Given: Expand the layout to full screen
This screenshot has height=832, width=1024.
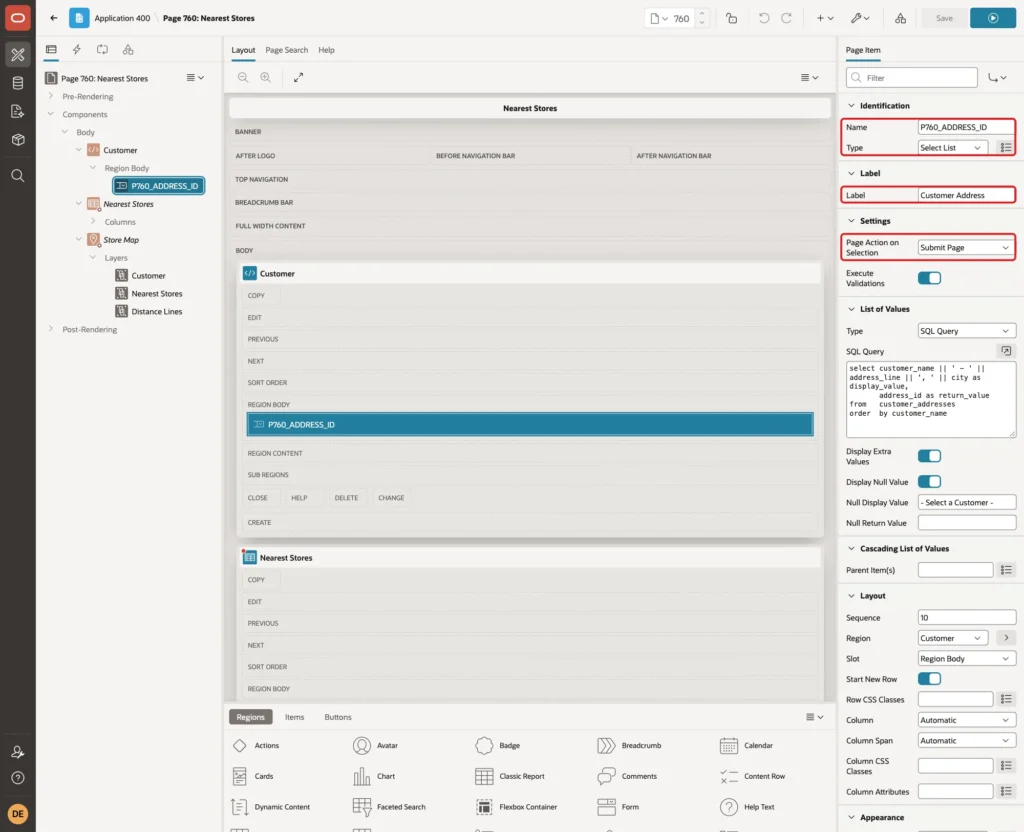Looking at the screenshot, I should tap(298, 77).
